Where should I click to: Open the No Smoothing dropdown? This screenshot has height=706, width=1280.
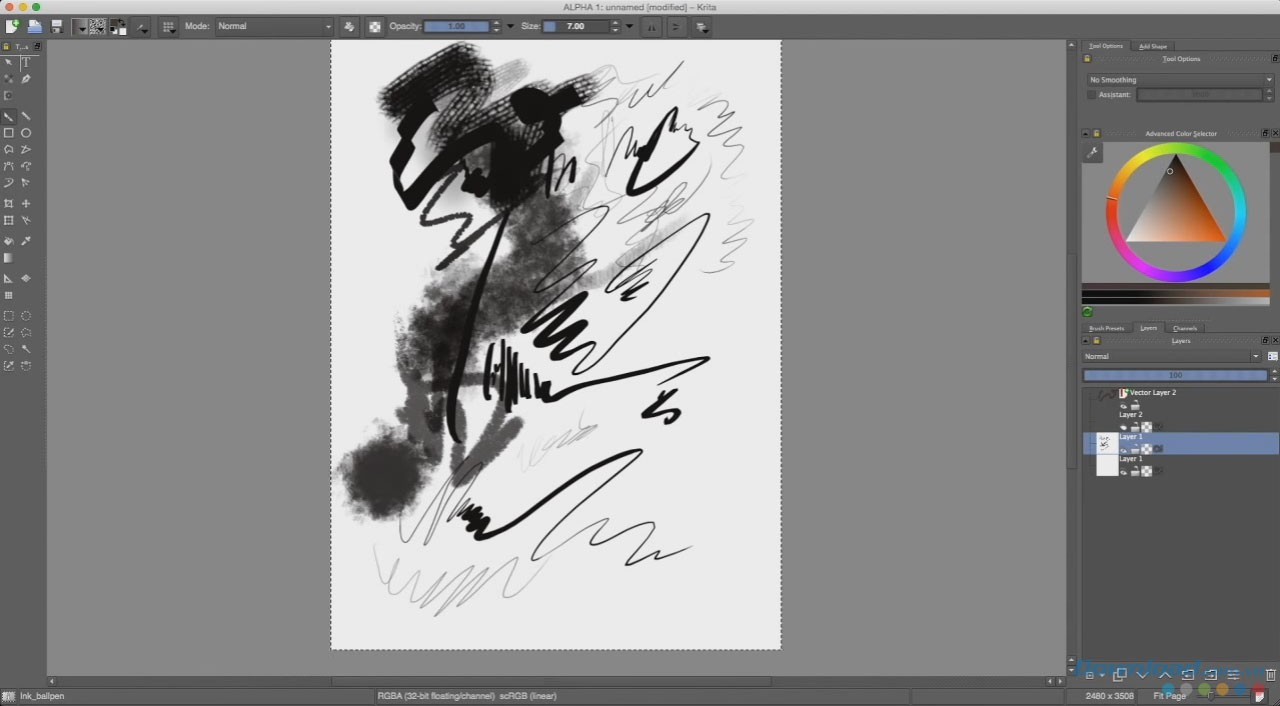pyautogui.click(x=1179, y=80)
